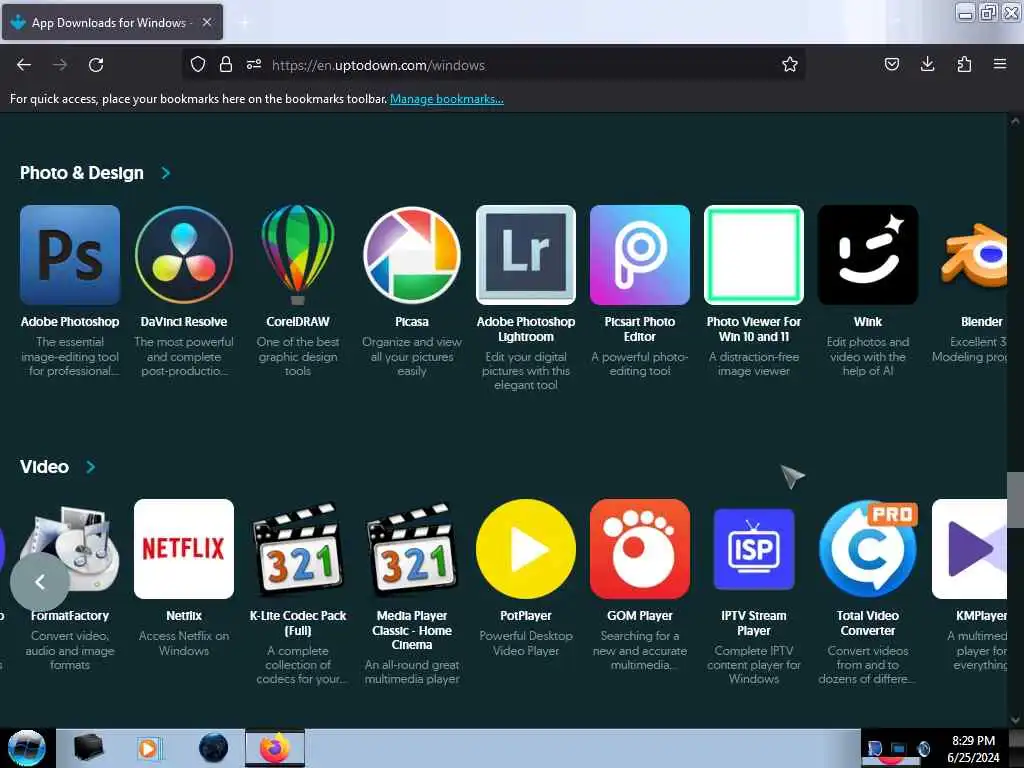Select the Picsart Photo Editor icon
The image size is (1024, 768).
(639, 255)
